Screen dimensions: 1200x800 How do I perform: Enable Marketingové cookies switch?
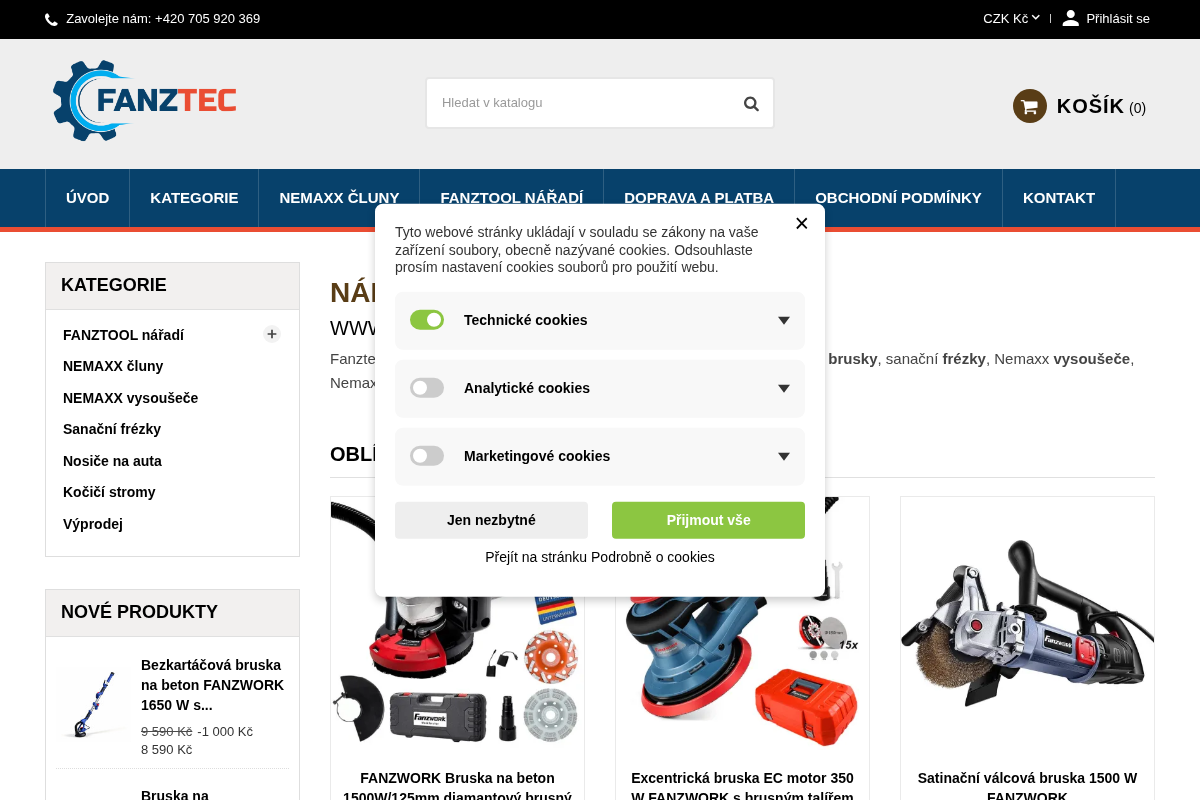click(427, 456)
